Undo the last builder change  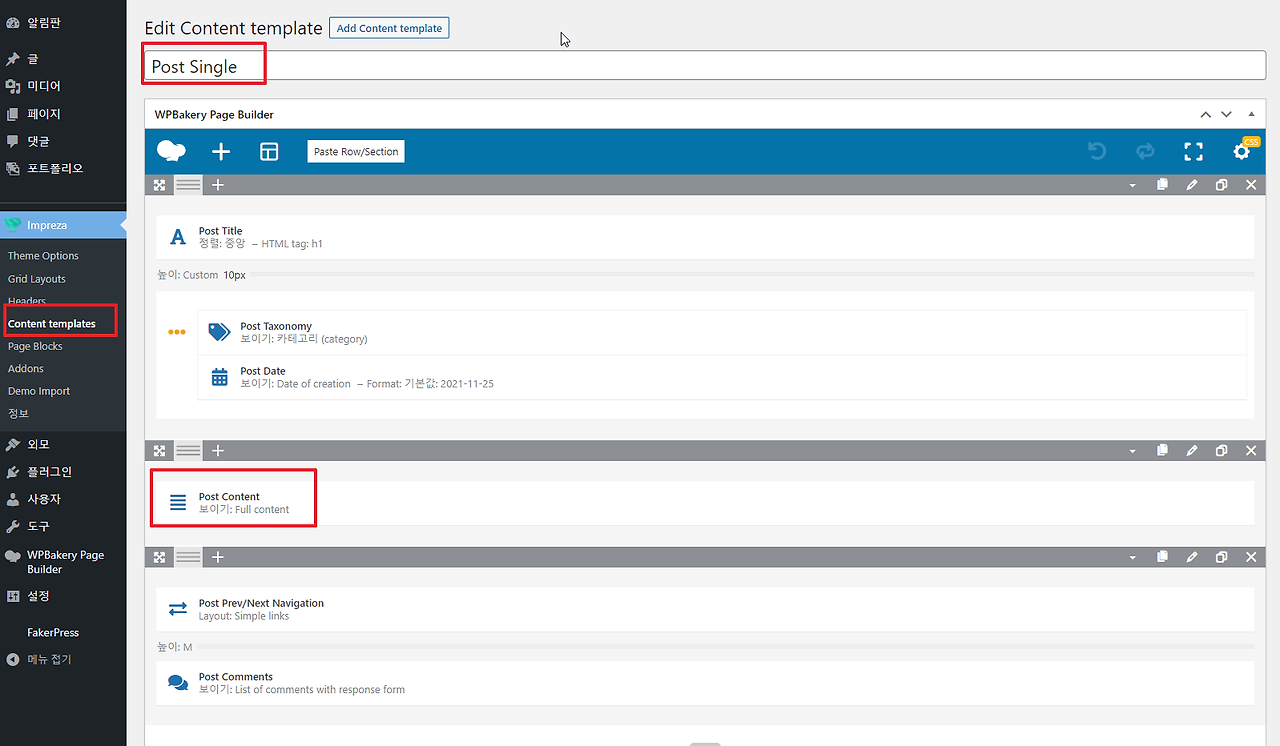(1097, 151)
